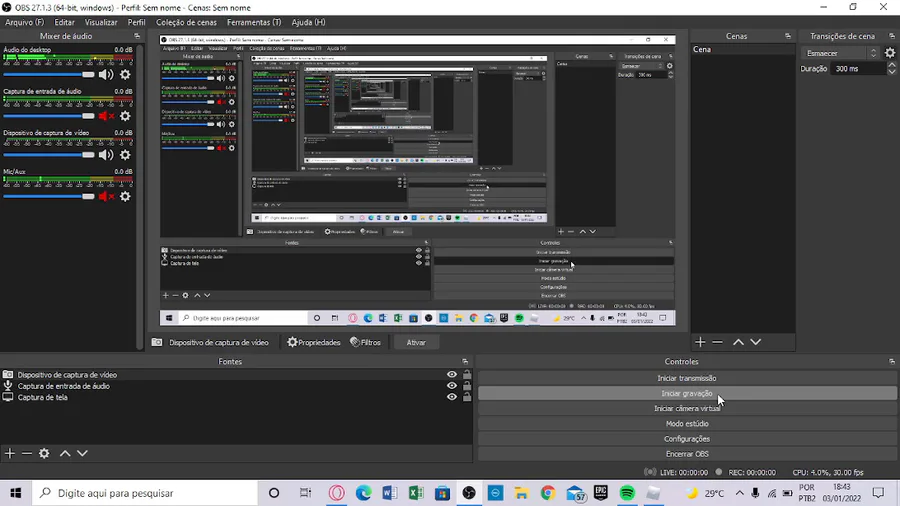
Task: Undock the Transições de cena panel
Action: tap(891, 36)
